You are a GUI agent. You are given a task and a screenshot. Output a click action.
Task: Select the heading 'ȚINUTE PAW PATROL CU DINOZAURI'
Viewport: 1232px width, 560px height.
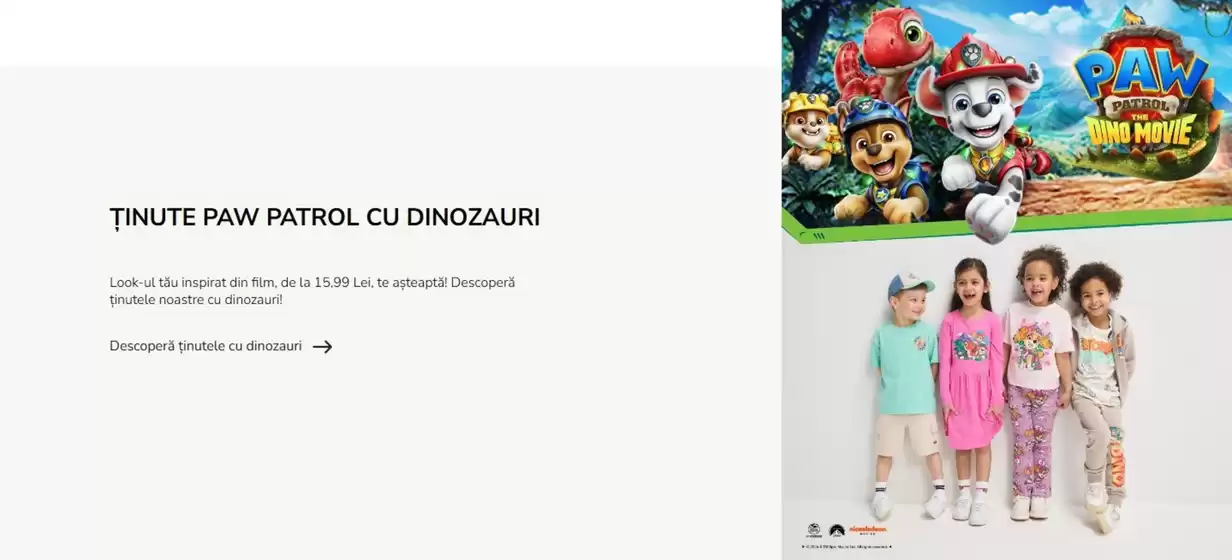click(x=325, y=217)
